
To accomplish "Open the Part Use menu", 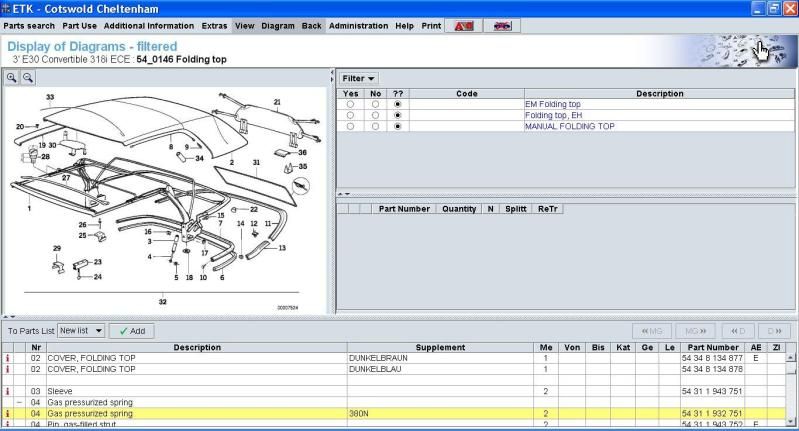I will pyautogui.click(x=79, y=25).
